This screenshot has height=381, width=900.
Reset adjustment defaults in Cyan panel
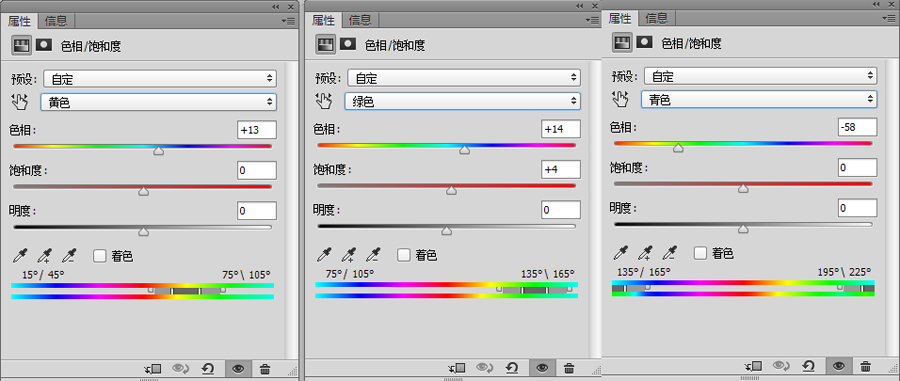point(809,366)
